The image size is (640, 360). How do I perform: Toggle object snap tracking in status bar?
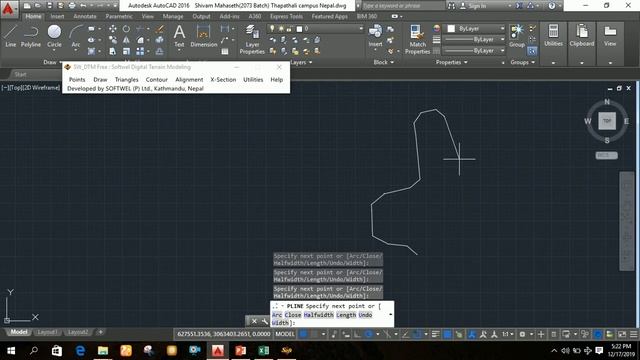pyautogui.click(x=406, y=334)
